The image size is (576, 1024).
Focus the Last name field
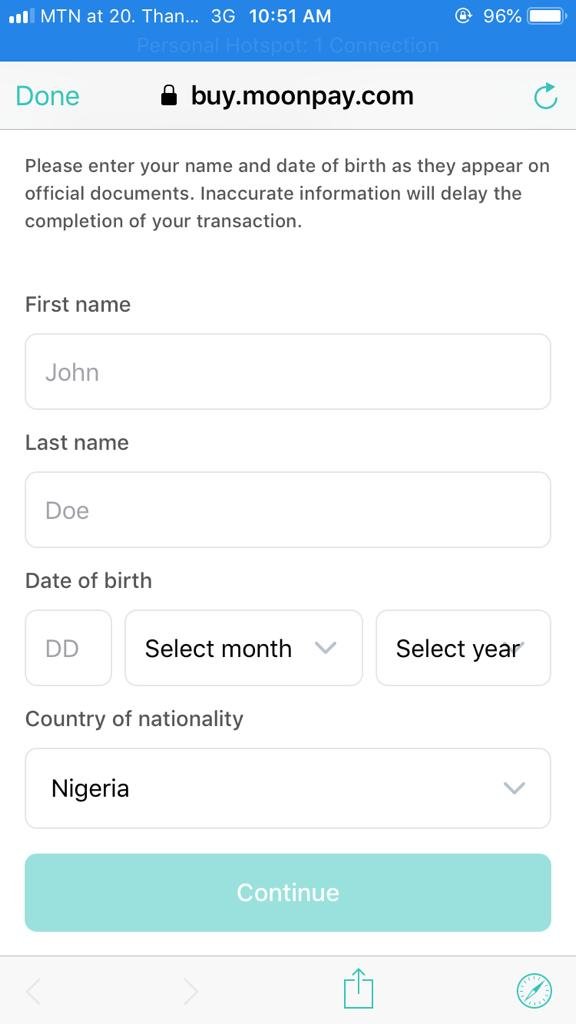pos(288,510)
